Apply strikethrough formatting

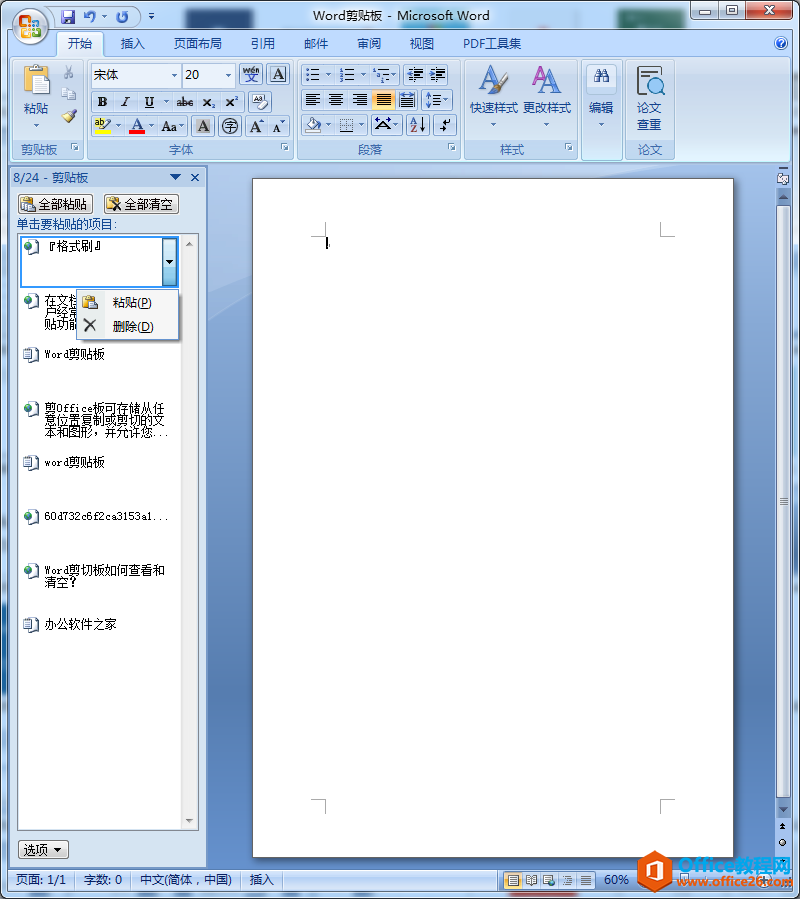coord(185,102)
